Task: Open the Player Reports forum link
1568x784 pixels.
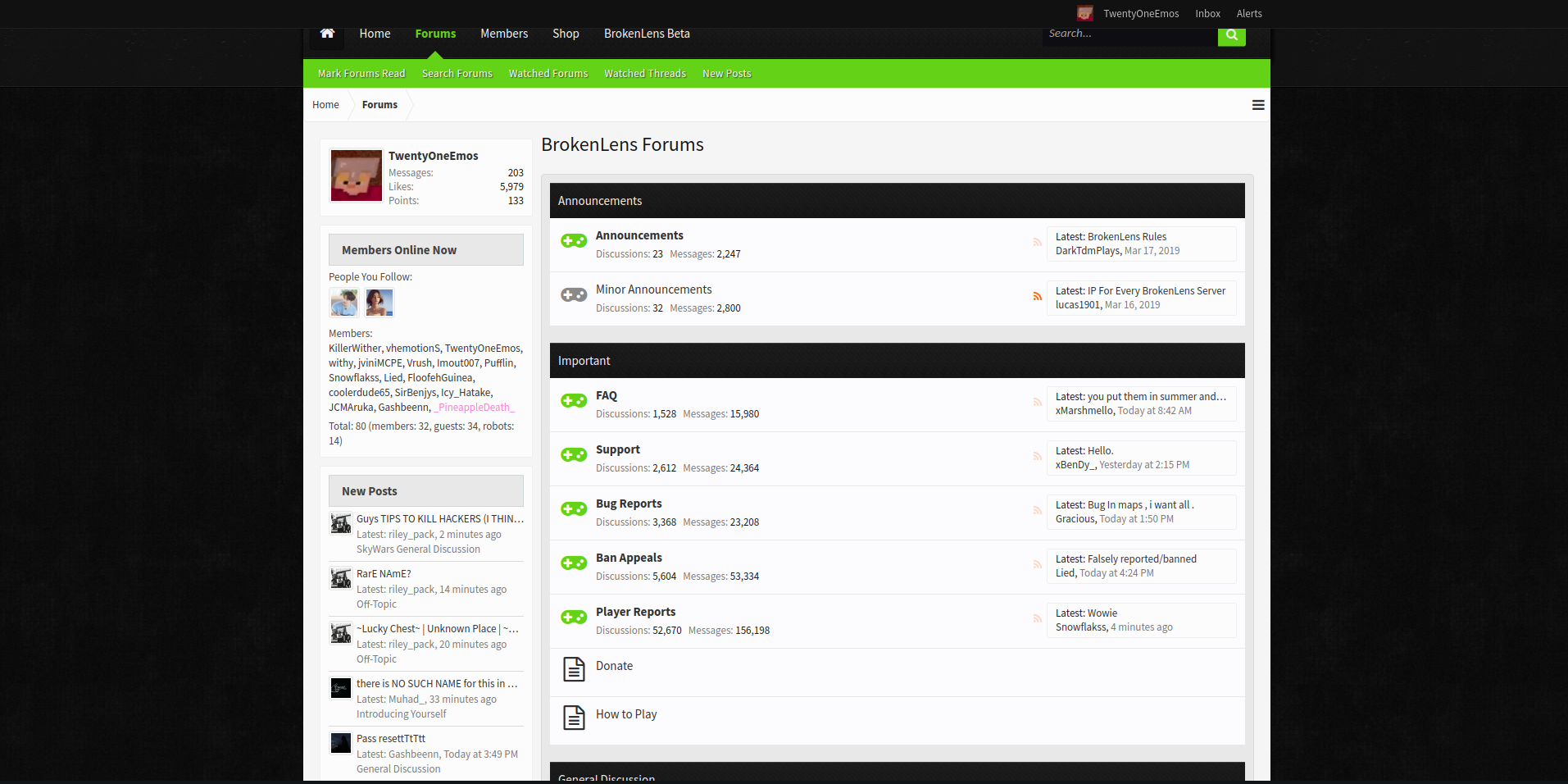Action: coord(635,612)
